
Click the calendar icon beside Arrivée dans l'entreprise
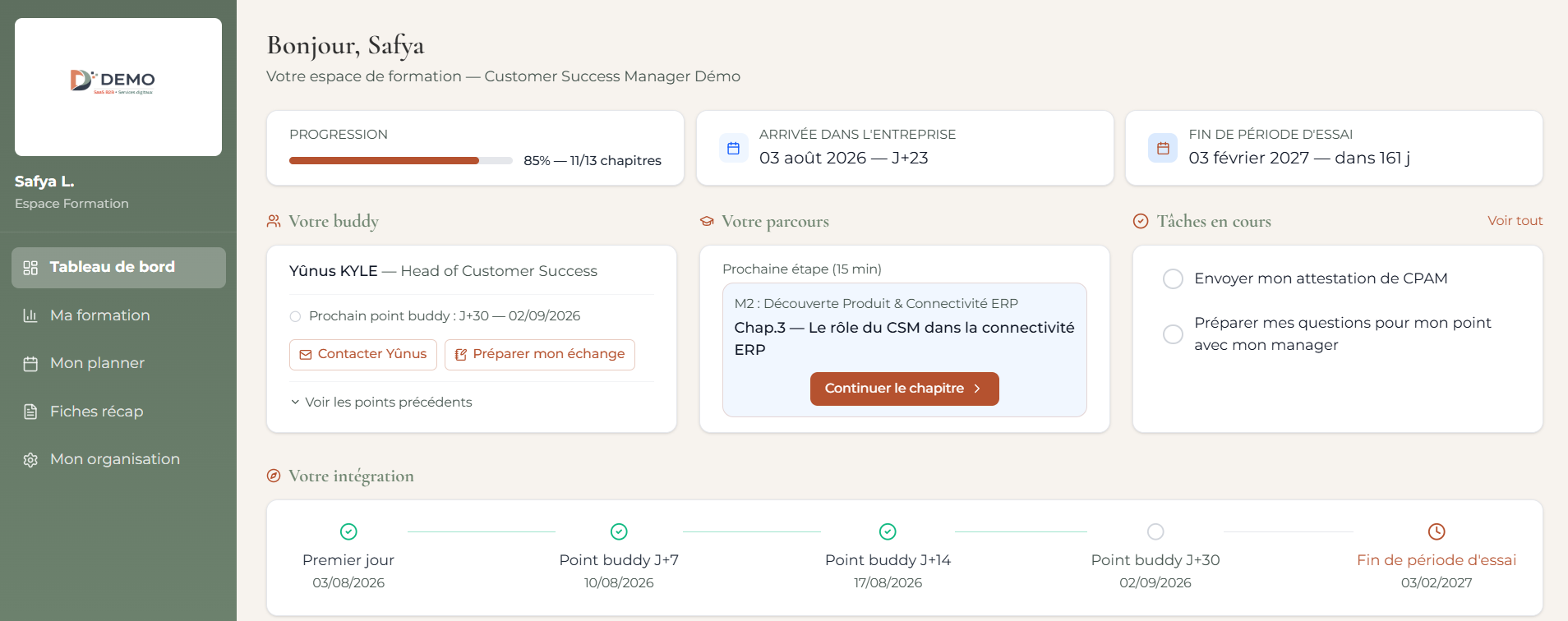(x=734, y=148)
